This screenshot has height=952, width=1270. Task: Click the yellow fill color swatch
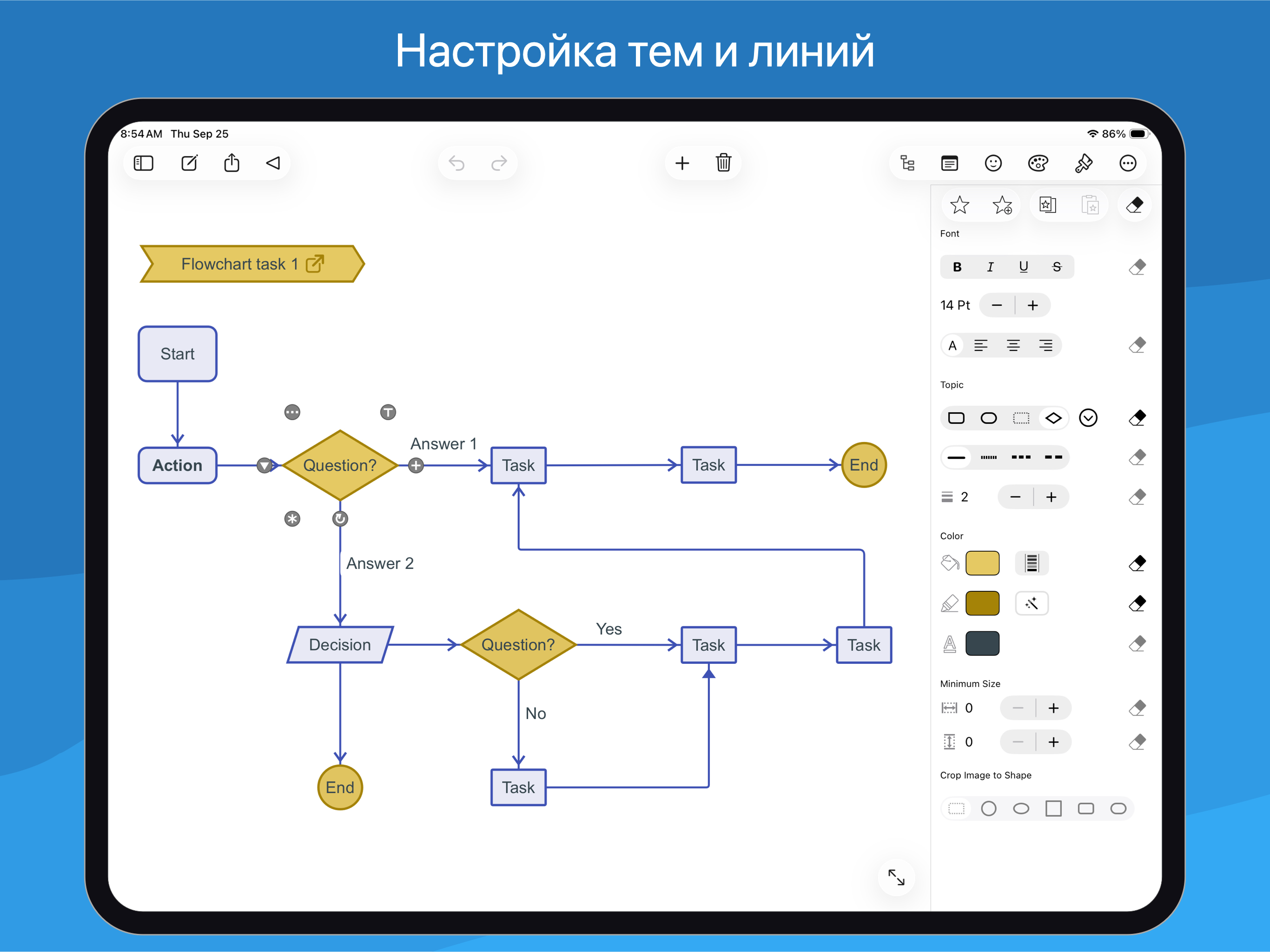982,563
